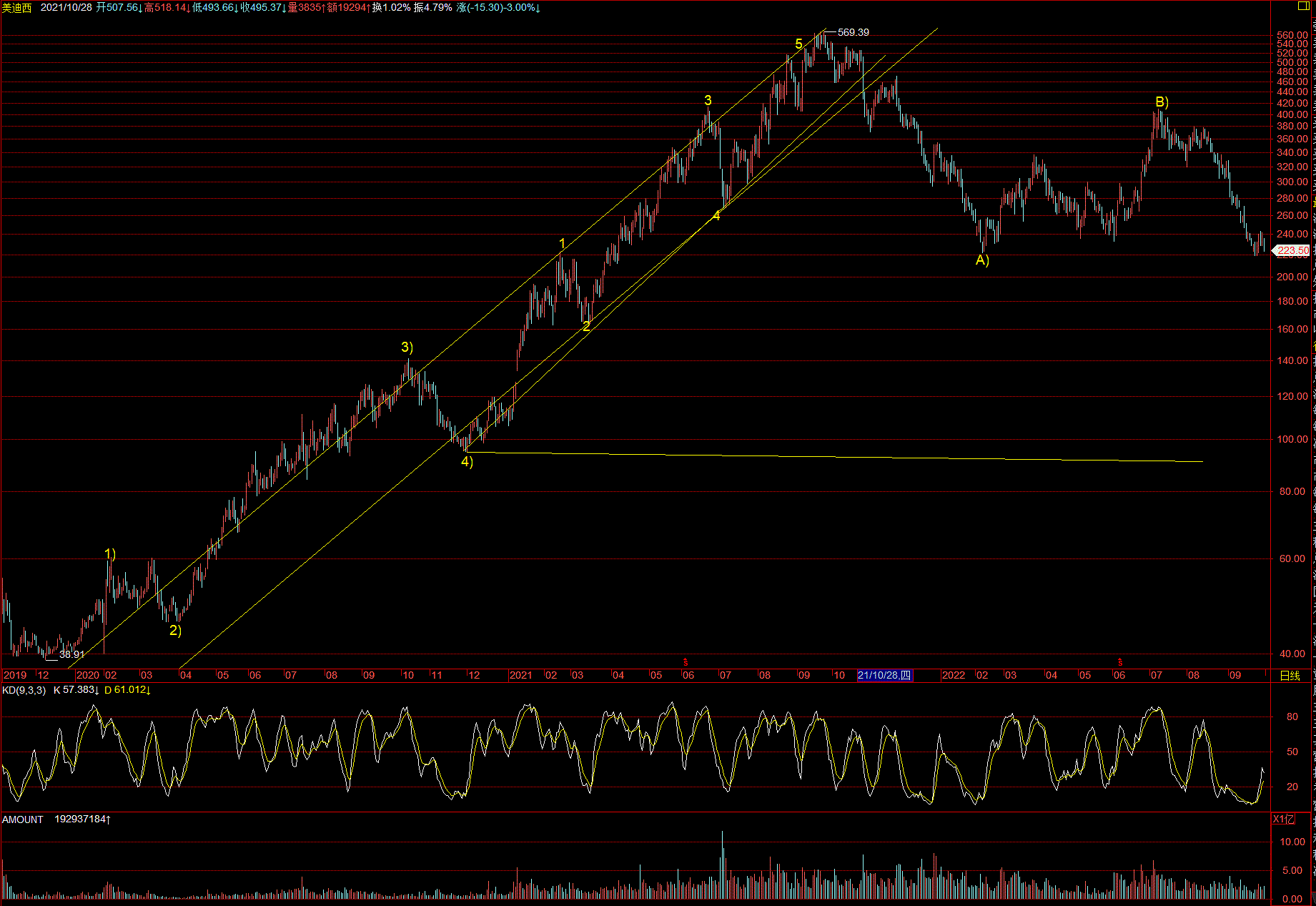The image size is (1316, 906).
Task: Click the 100.00 price axis label
Action: click(1292, 439)
